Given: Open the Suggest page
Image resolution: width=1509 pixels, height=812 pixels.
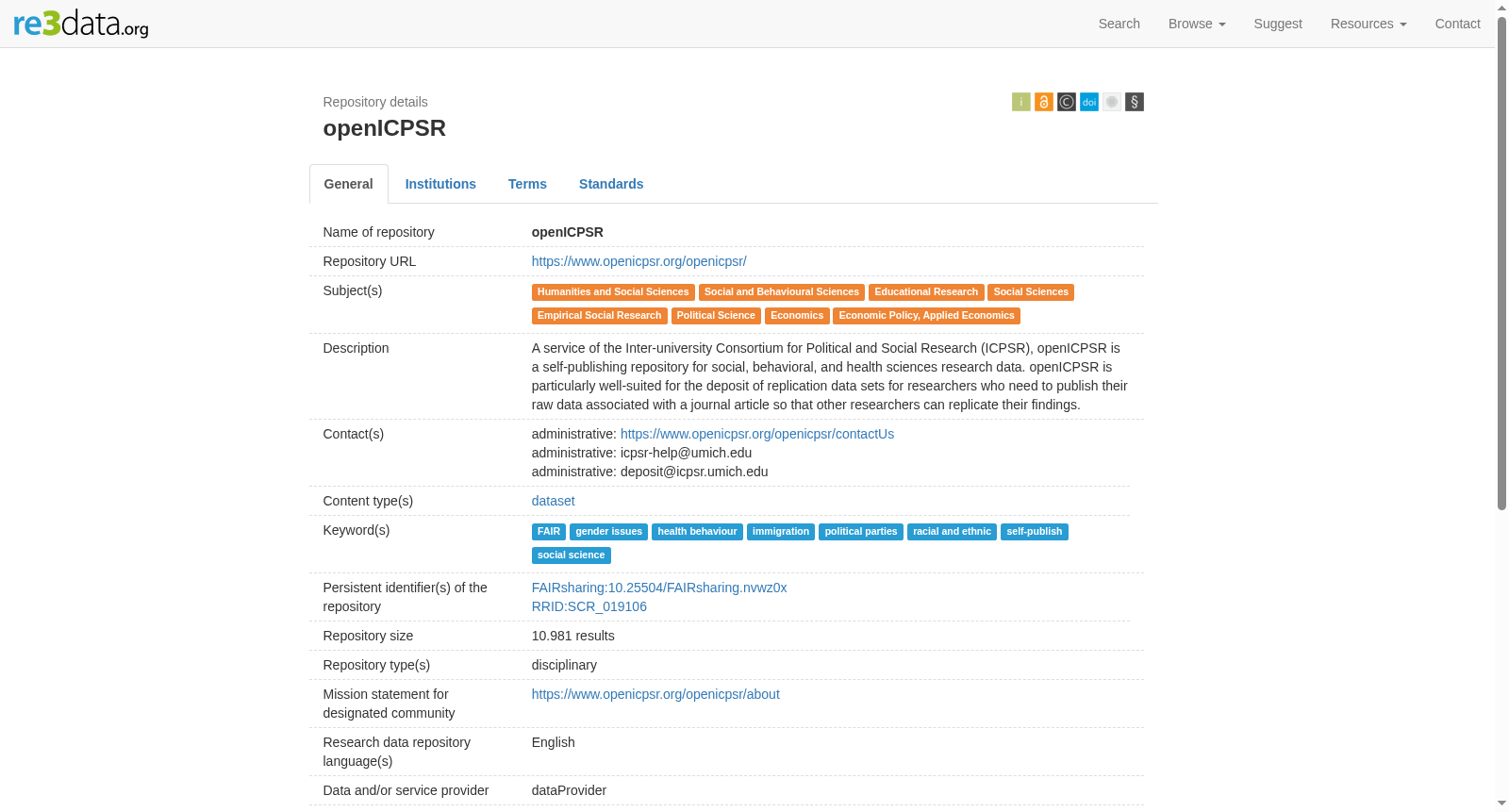Looking at the screenshot, I should tap(1278, 24).
